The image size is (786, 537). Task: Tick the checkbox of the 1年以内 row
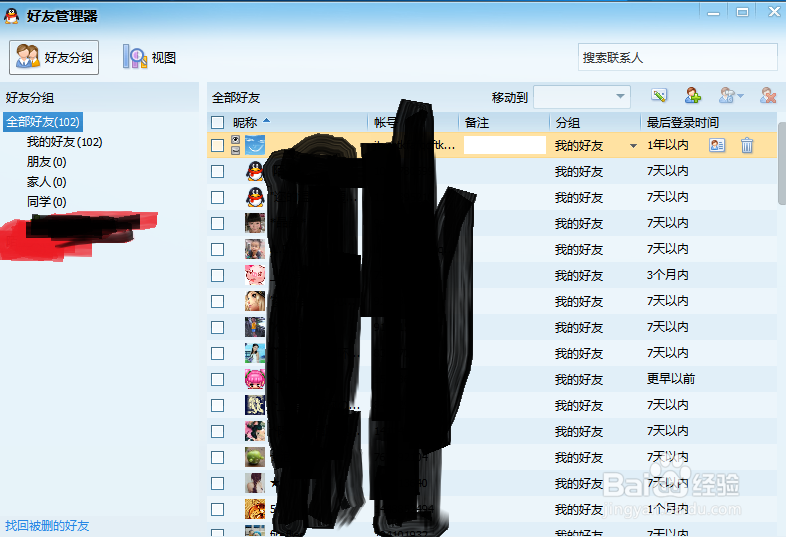218,145
